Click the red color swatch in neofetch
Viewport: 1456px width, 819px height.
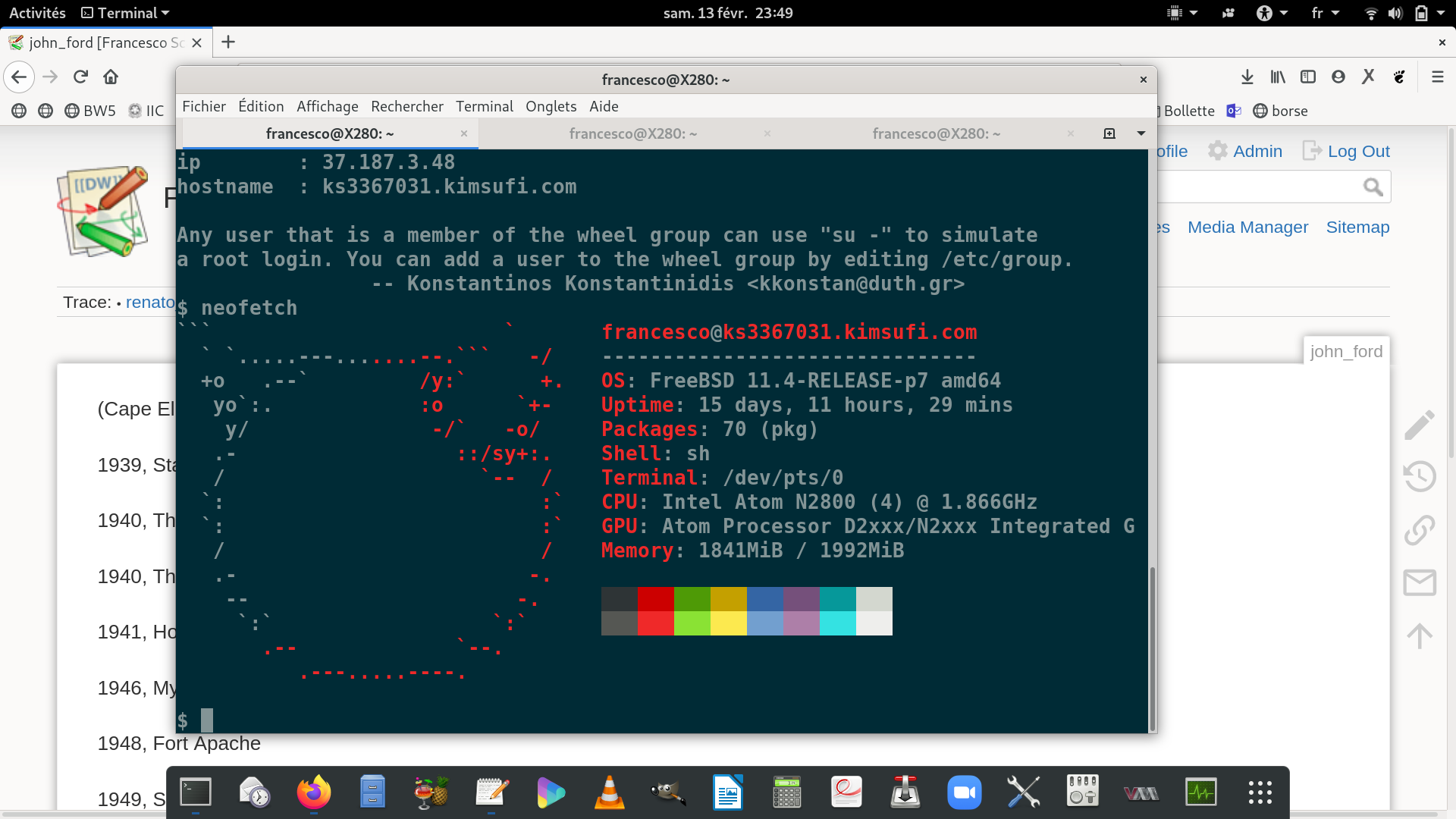coord(656,599)
